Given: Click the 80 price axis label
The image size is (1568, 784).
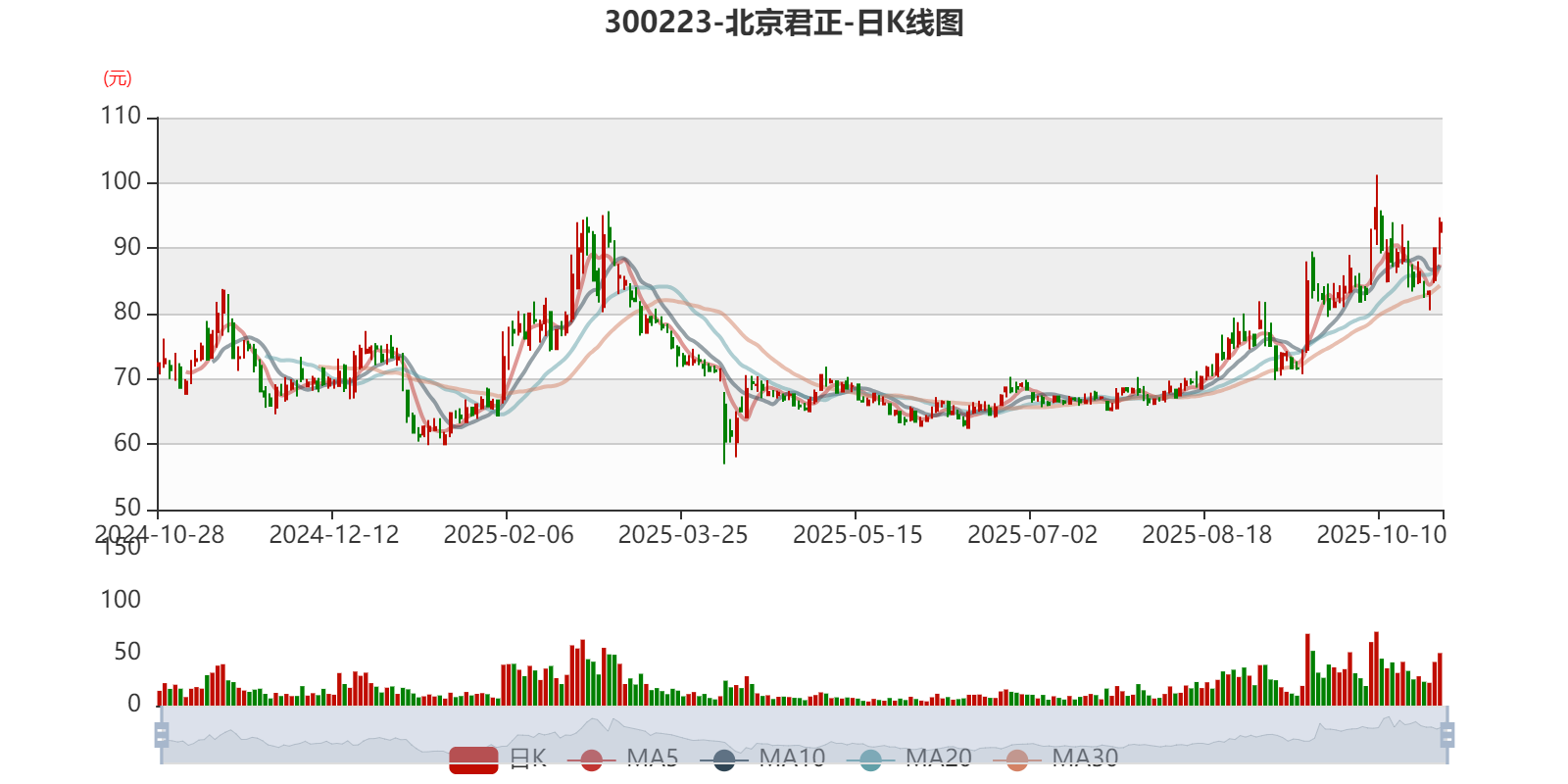Looking at the screenshot, I should [x=127, y=313].
